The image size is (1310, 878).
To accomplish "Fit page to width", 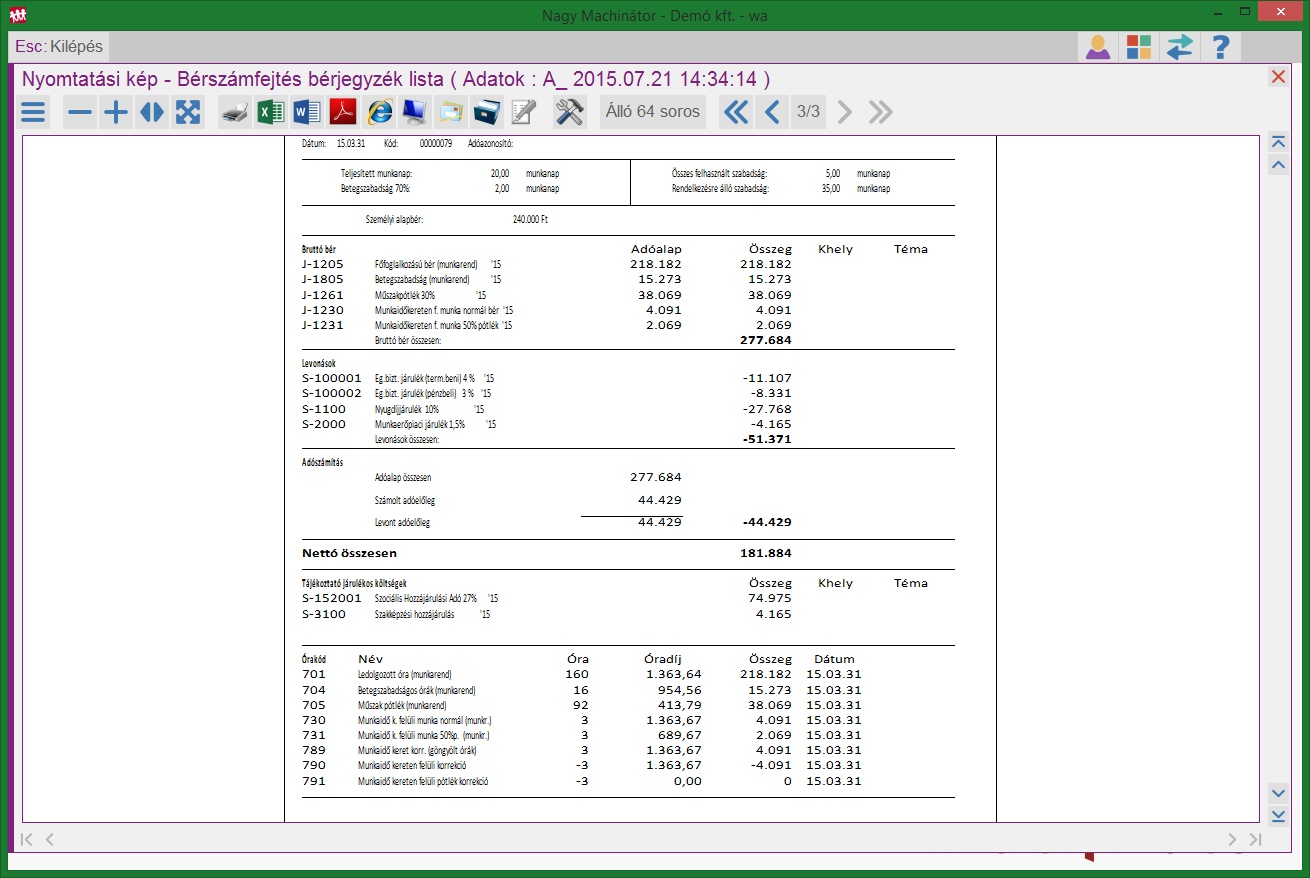I will click(x=152, y=112).
